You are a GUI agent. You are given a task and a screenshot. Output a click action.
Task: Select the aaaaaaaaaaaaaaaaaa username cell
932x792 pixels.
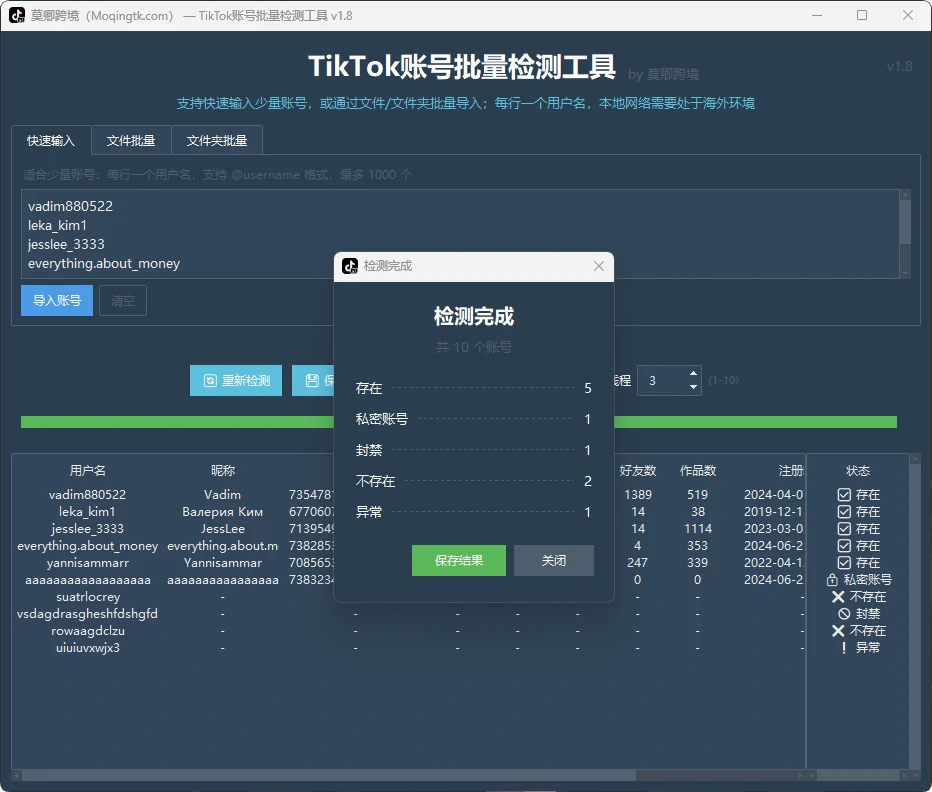click(x=87, y=580)
